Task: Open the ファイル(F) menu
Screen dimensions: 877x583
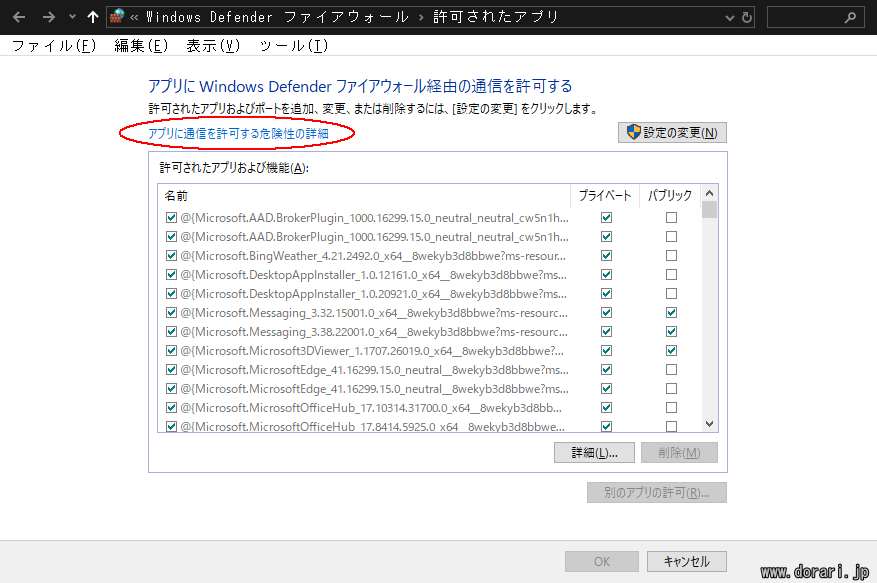Action: (54, 45)
